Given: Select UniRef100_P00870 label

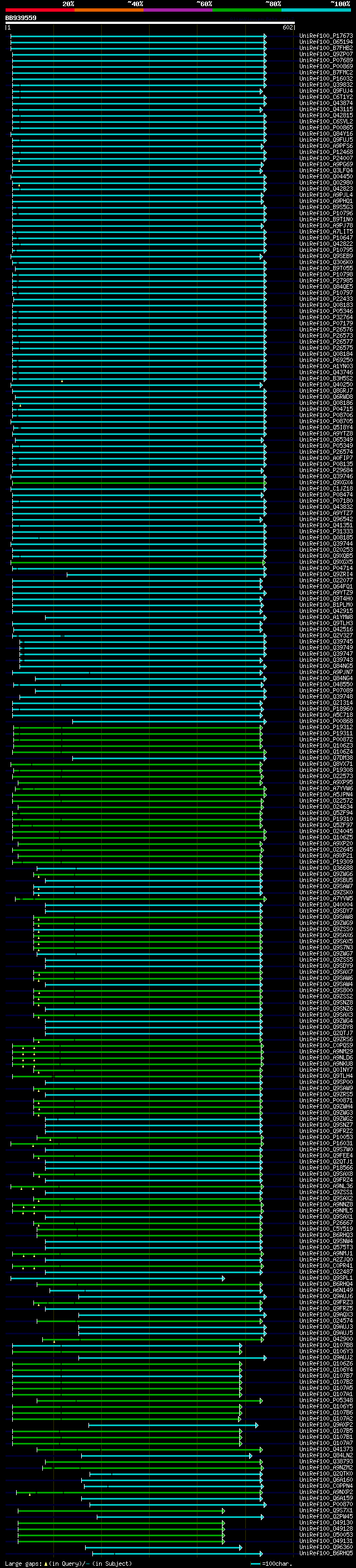Looking at the screenshot, I should (x=326, y=1504).
